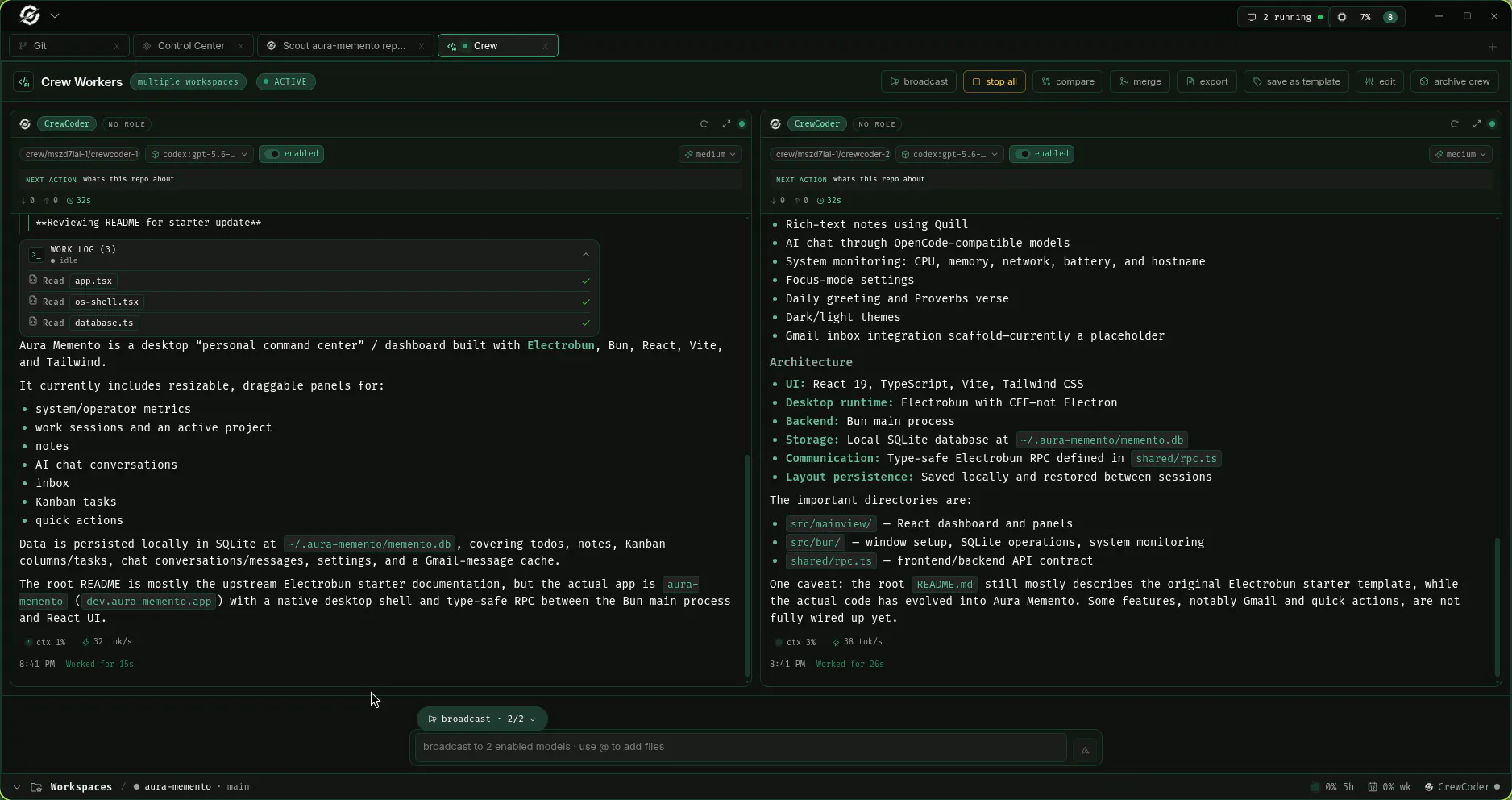The width and height of the screenshot is (1512, 800).
Task: Open medium effort dropdown in crewcoder-1
Action: point(710,154)
